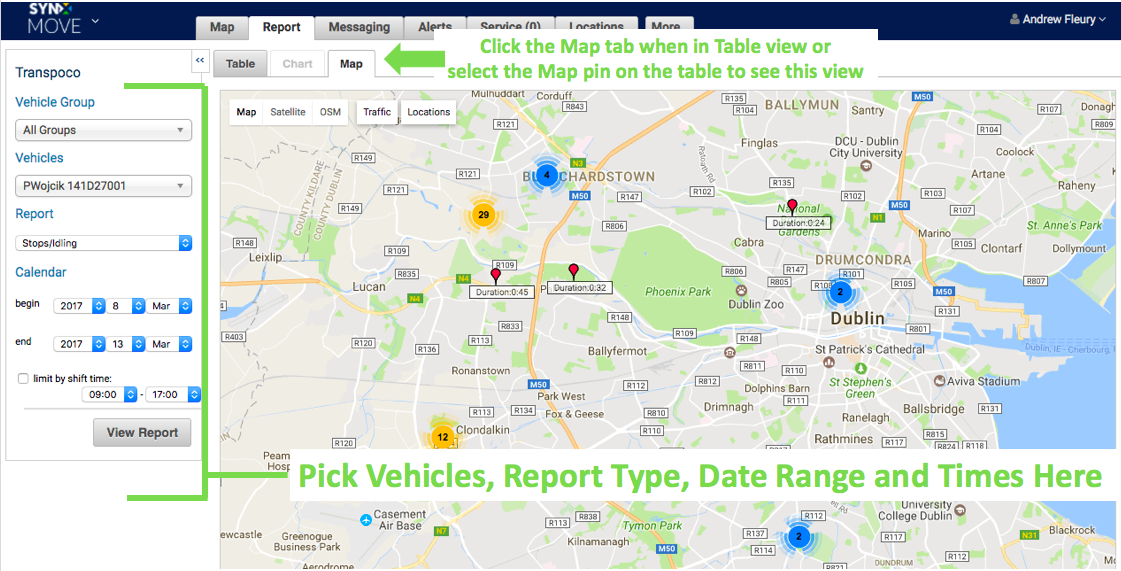Open the begin year 2017 dropdown
Viewport: 1121px width, 571px height.
coord(79,306)
